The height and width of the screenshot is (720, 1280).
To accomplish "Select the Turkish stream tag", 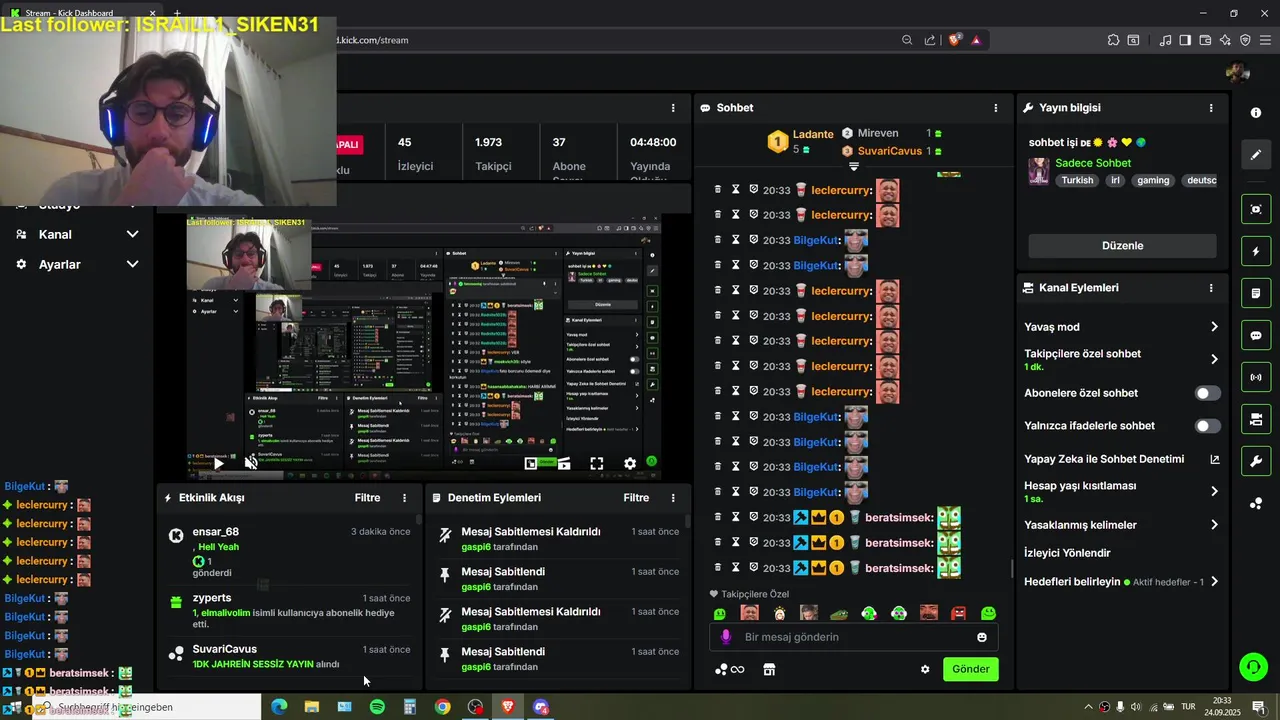I will coord(1077,181).
